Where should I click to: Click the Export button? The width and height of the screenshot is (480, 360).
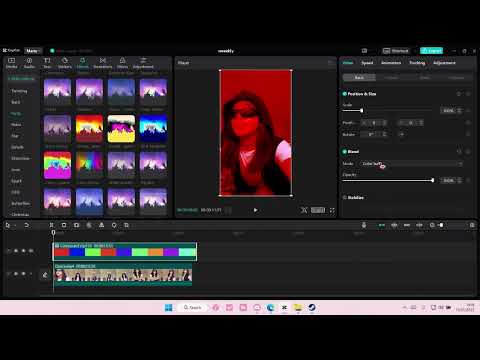click(432, 51)
